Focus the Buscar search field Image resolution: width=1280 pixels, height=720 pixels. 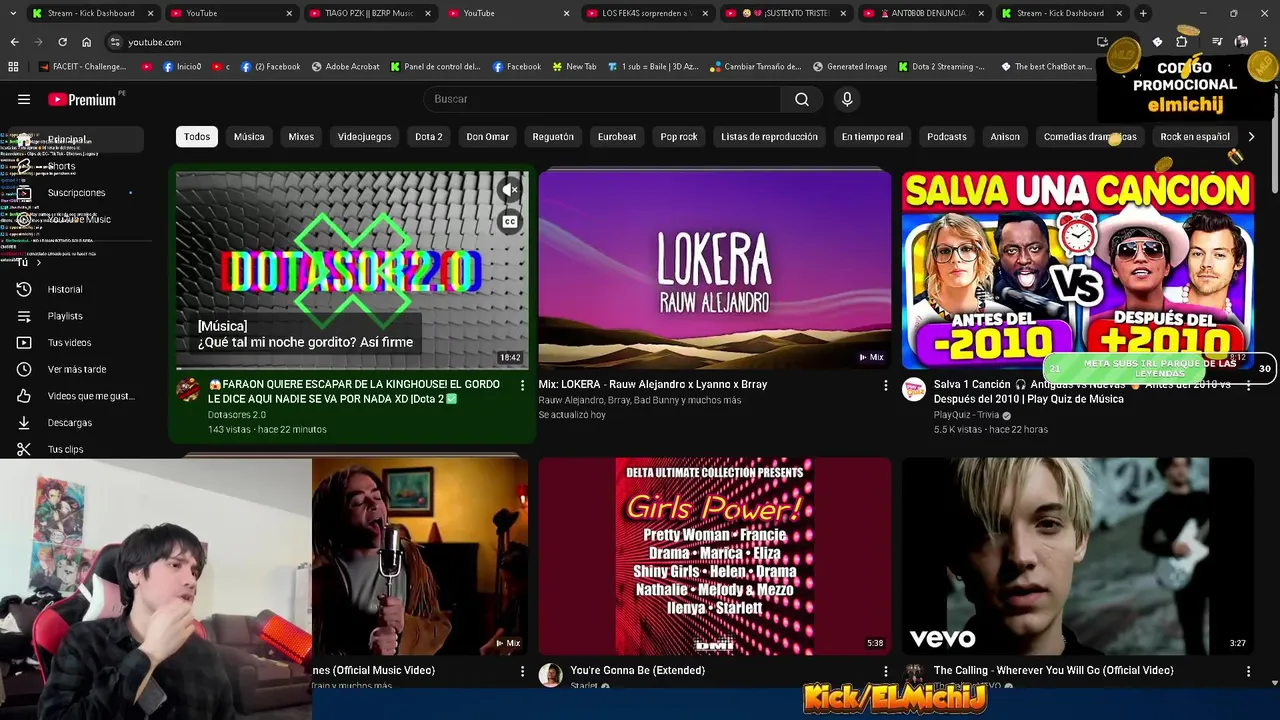[602, 99]
